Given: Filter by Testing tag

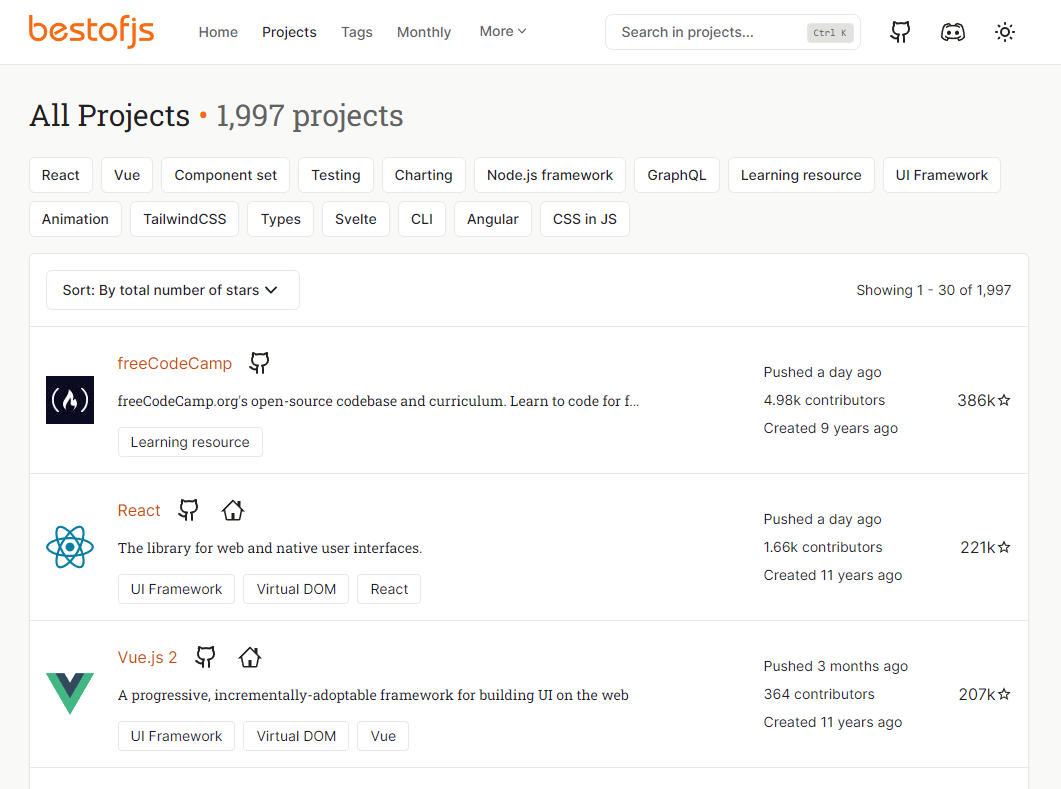Looking at the screenshot, I should point(336,175).
